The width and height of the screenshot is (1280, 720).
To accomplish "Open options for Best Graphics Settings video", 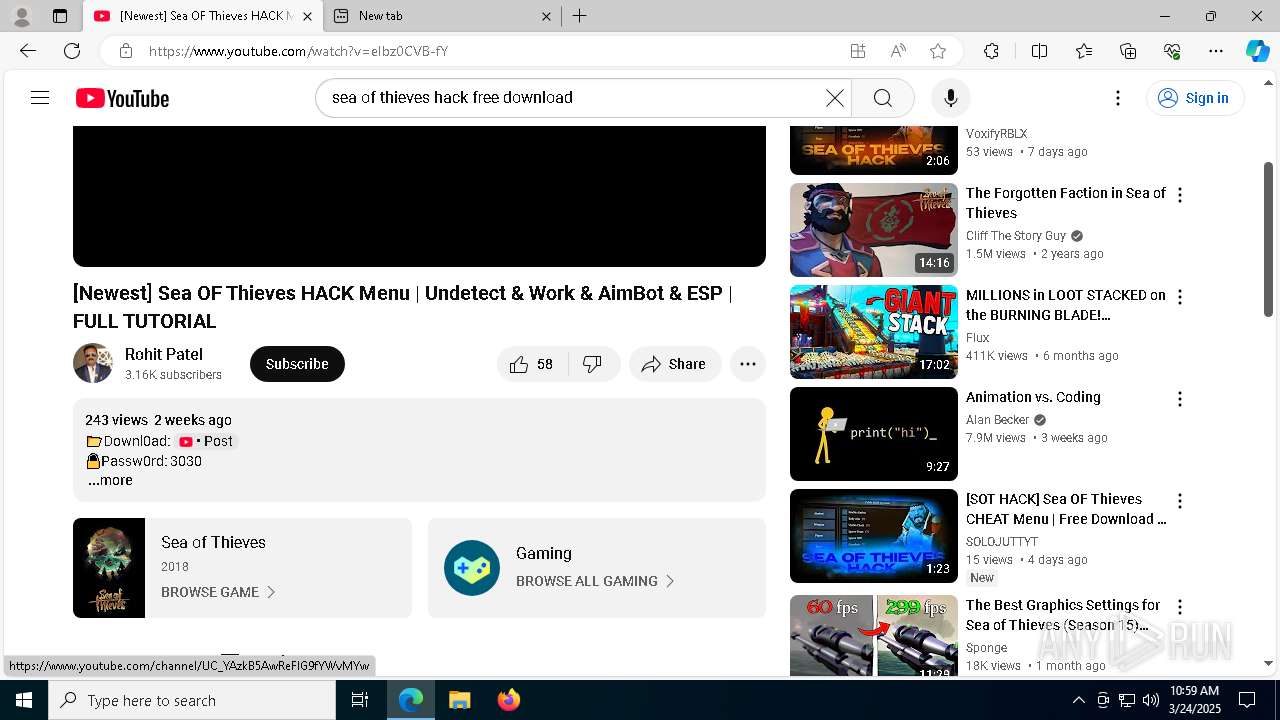I will (1180, 607).
